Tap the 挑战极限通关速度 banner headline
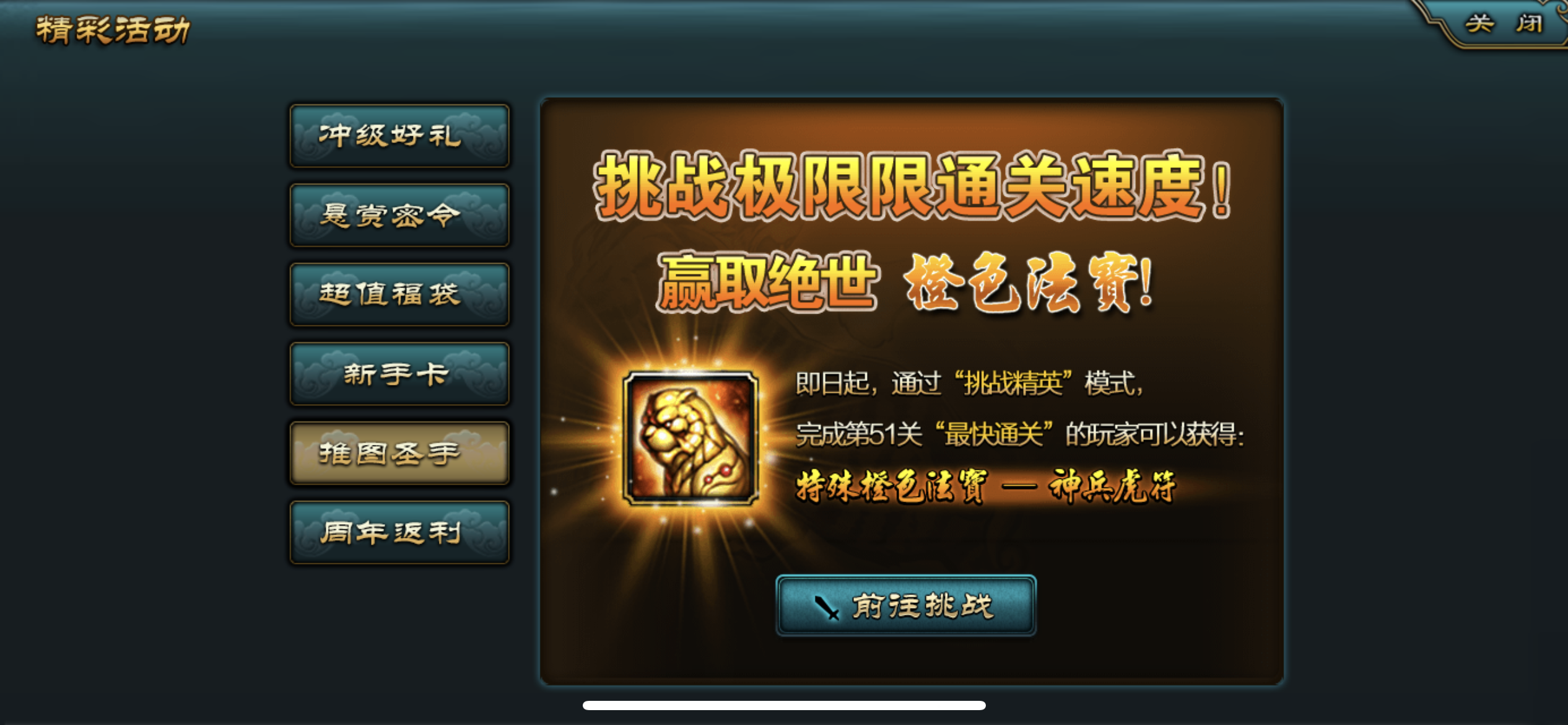Screen dimensions: 1568x725 point(913,187)
